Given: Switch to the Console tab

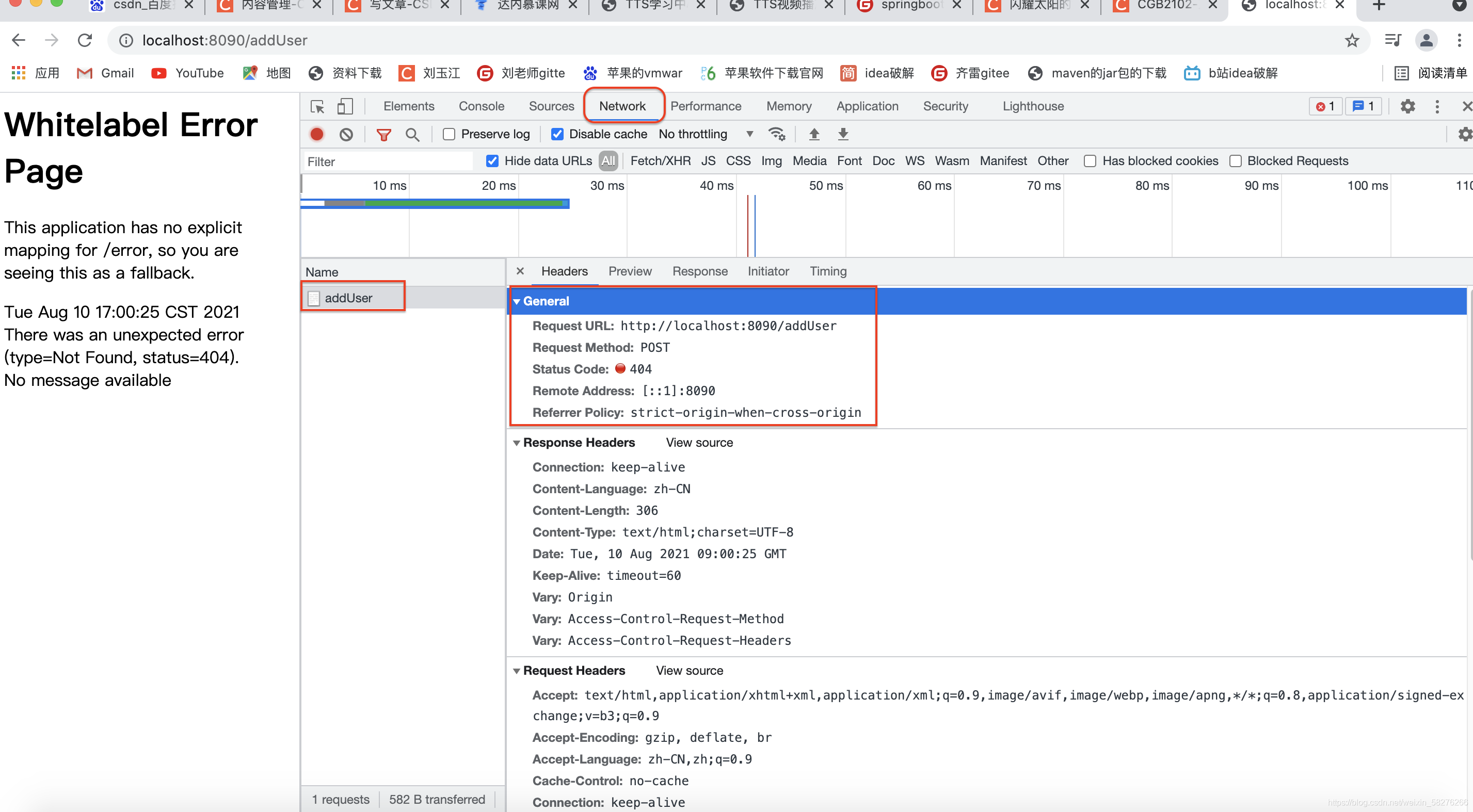Looking at the screenshot, I should (x=481, y=106).
